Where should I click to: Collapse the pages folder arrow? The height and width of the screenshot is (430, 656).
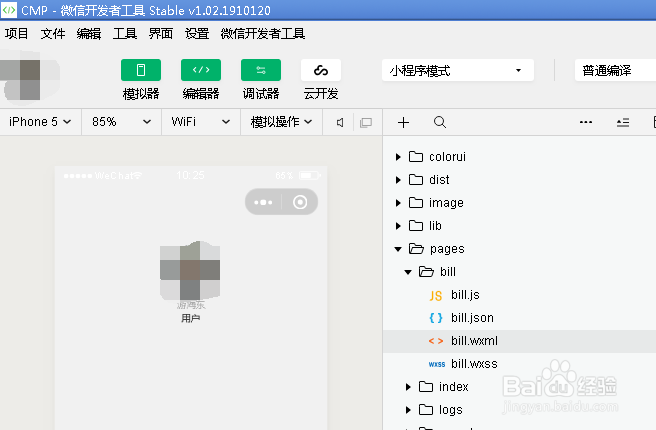tap(398, 249)
